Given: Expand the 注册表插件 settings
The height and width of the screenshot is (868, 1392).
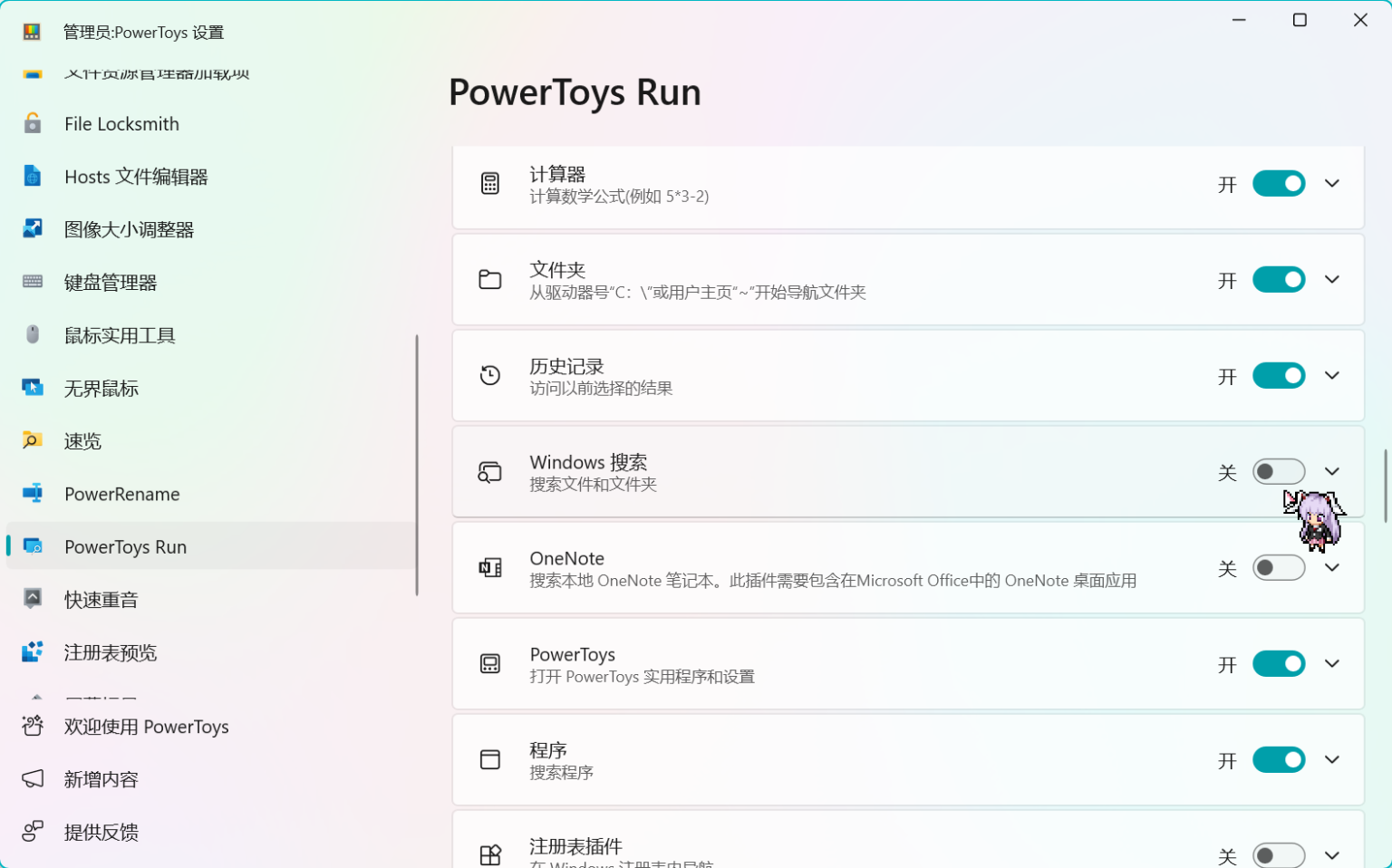Looking at the screenshot, I should [1332, 854].
